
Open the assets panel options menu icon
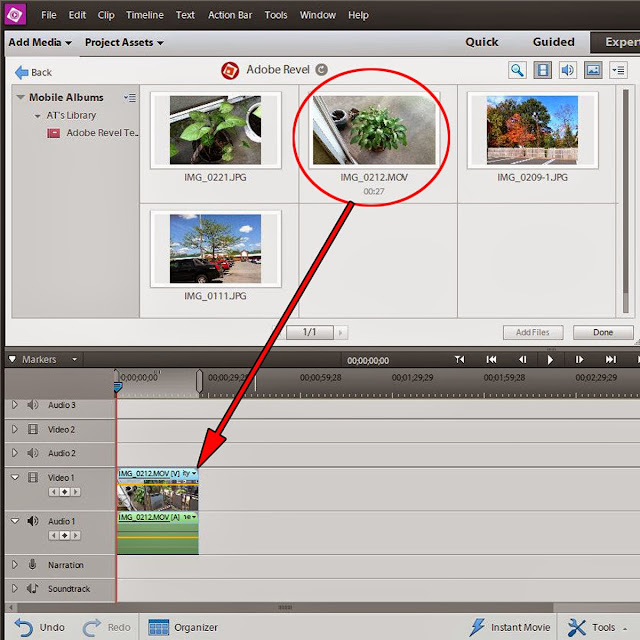coord(618,70)
